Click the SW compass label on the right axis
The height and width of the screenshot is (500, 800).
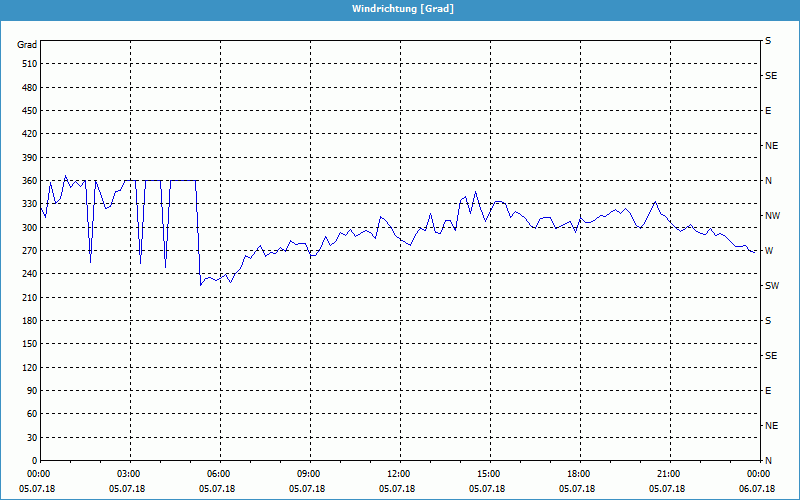point(771,286)
